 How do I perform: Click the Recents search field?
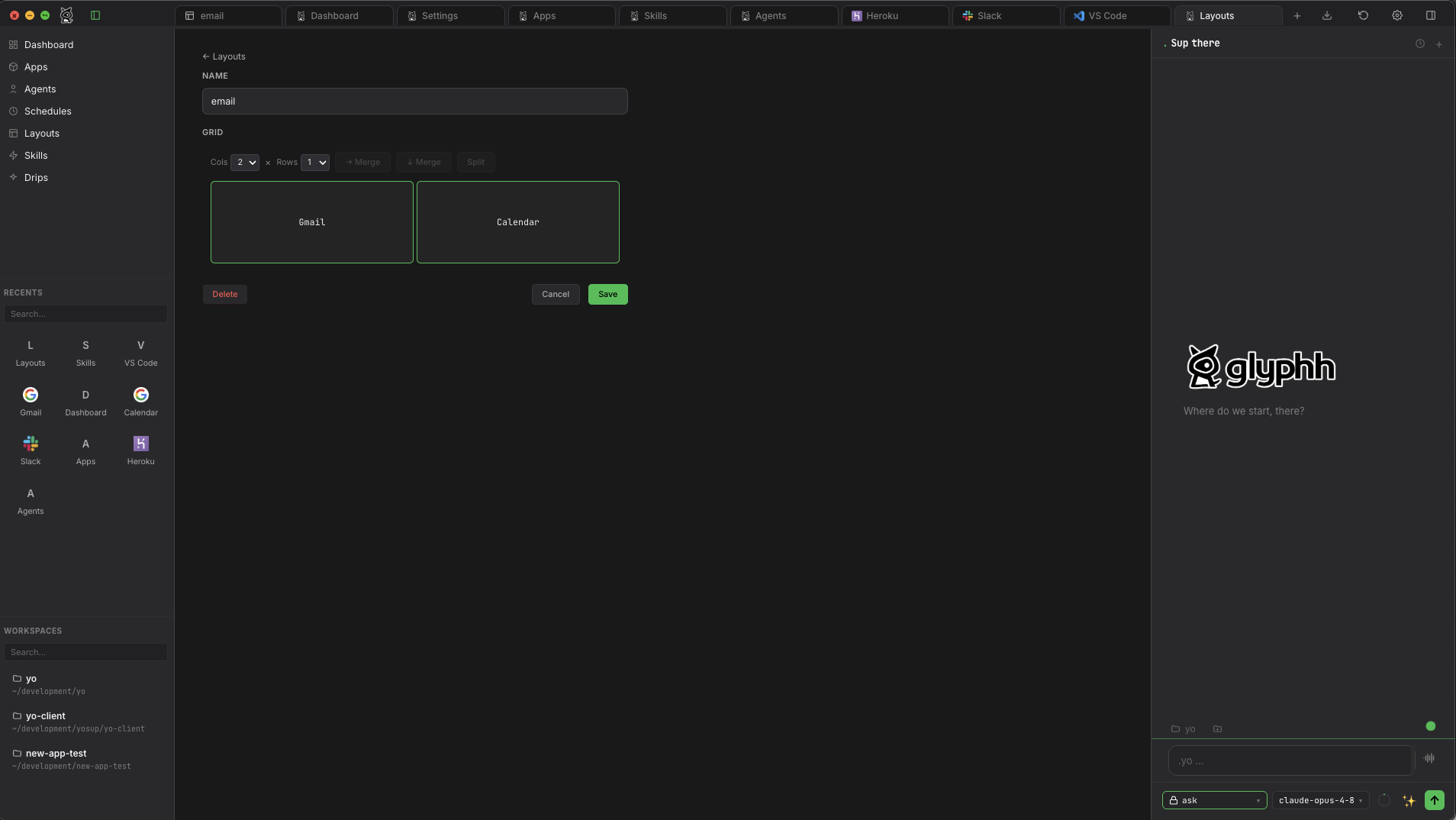(x=85, y=314)
